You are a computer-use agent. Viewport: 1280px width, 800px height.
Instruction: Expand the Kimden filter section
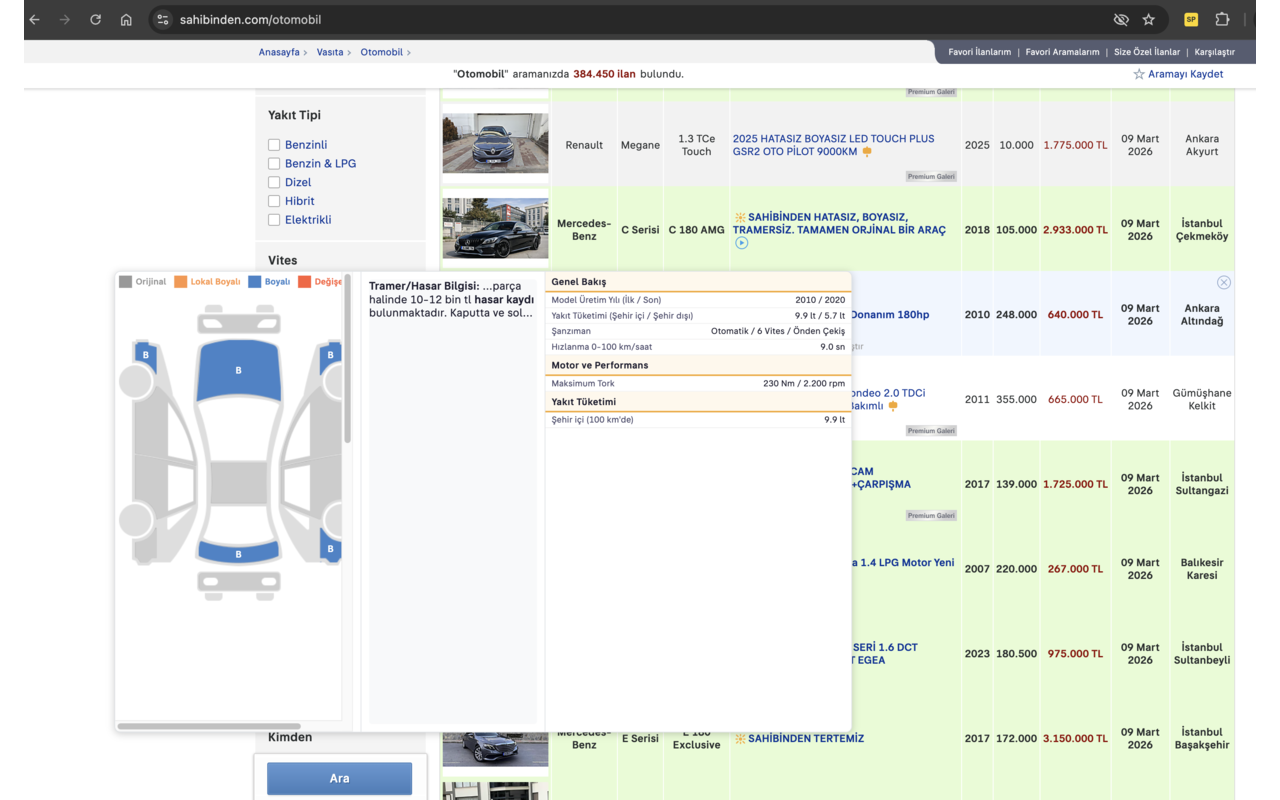point(290,737)
